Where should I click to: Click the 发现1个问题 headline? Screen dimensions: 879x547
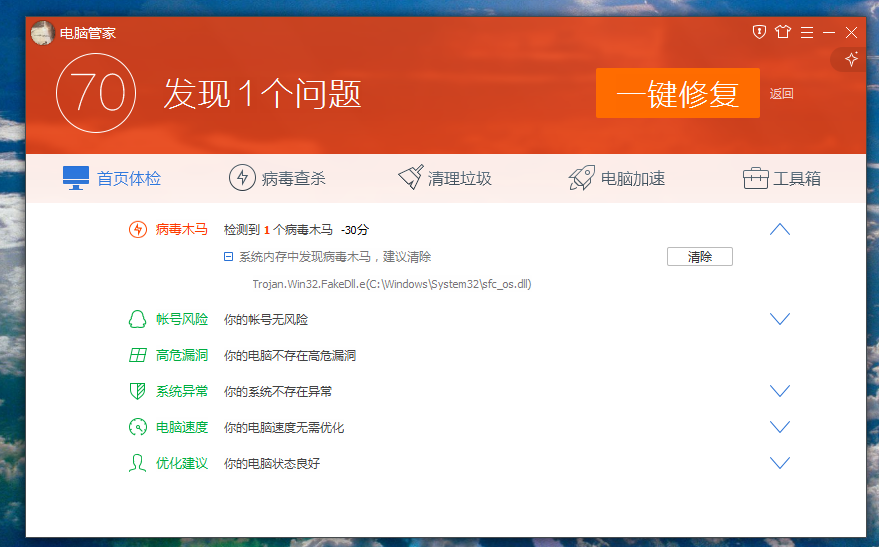pyautogui.click(x=262, y=94)
